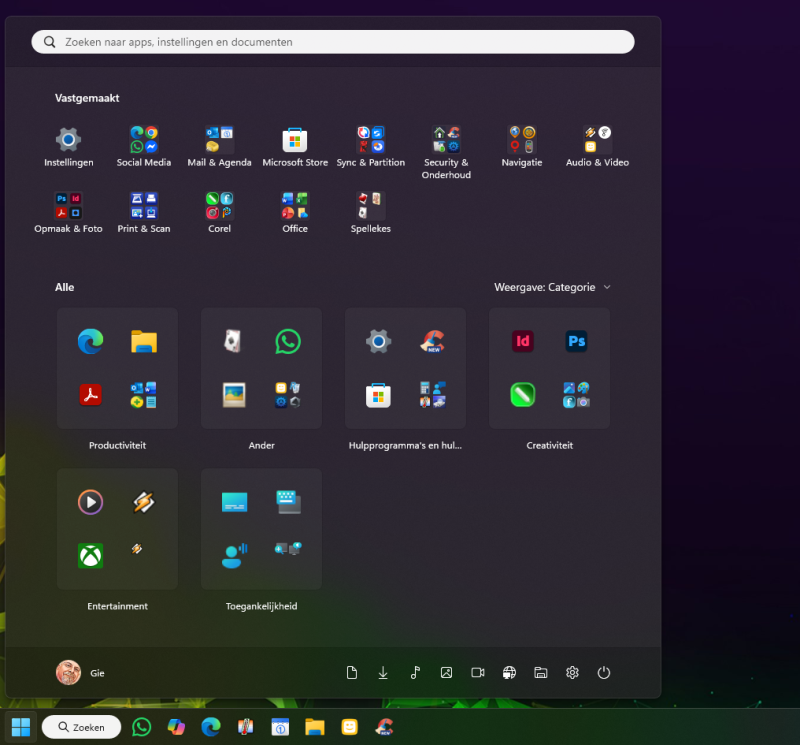Launch Adobe Photoshop in Creativiteit category
800x745 pixels.
(576, 342)
